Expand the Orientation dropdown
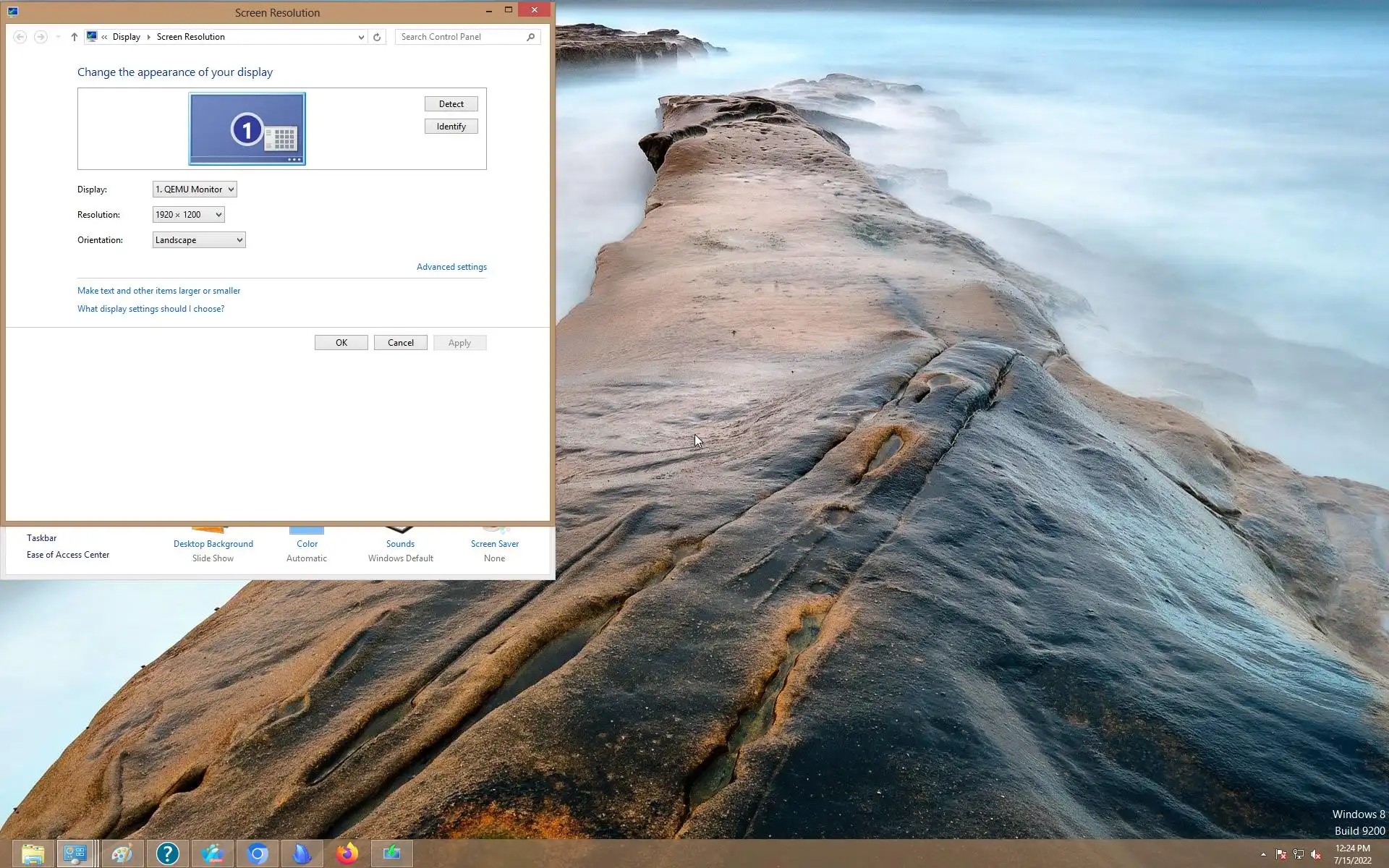The image size is (1389, 868). pos(199,240)
